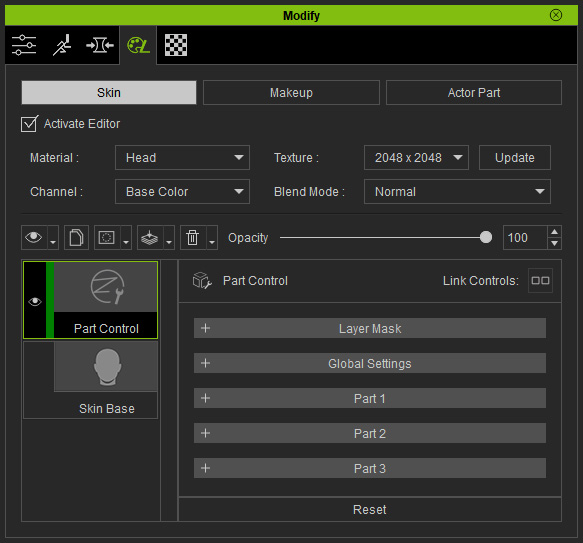The image size is (583, 543).
Task: Open the Channel dropdown showing Base Color
Action: [x=182, y=192]
